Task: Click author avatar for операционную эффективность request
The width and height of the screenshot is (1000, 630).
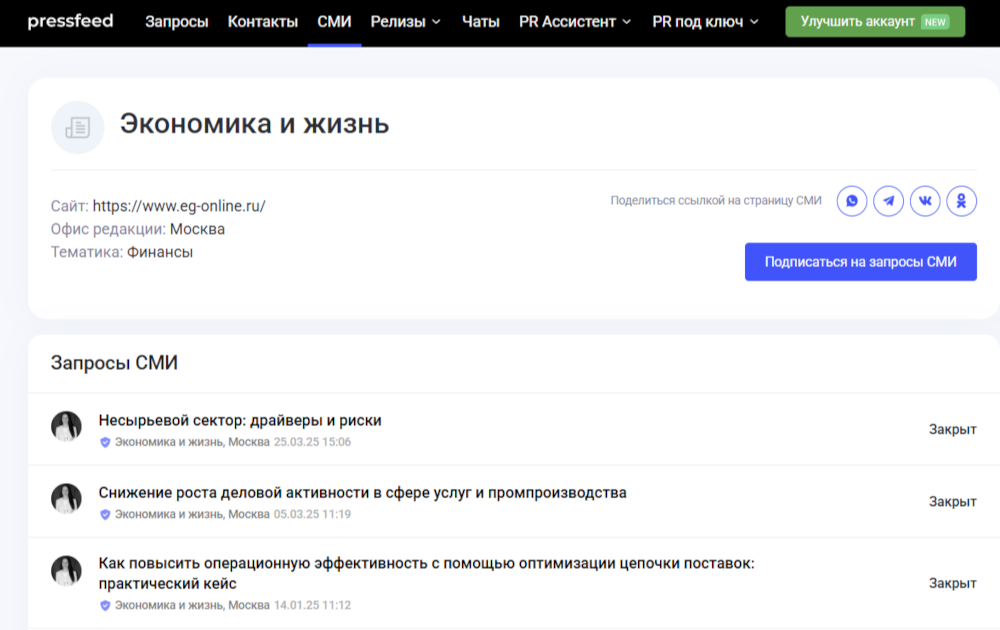Action: point(66,570)
